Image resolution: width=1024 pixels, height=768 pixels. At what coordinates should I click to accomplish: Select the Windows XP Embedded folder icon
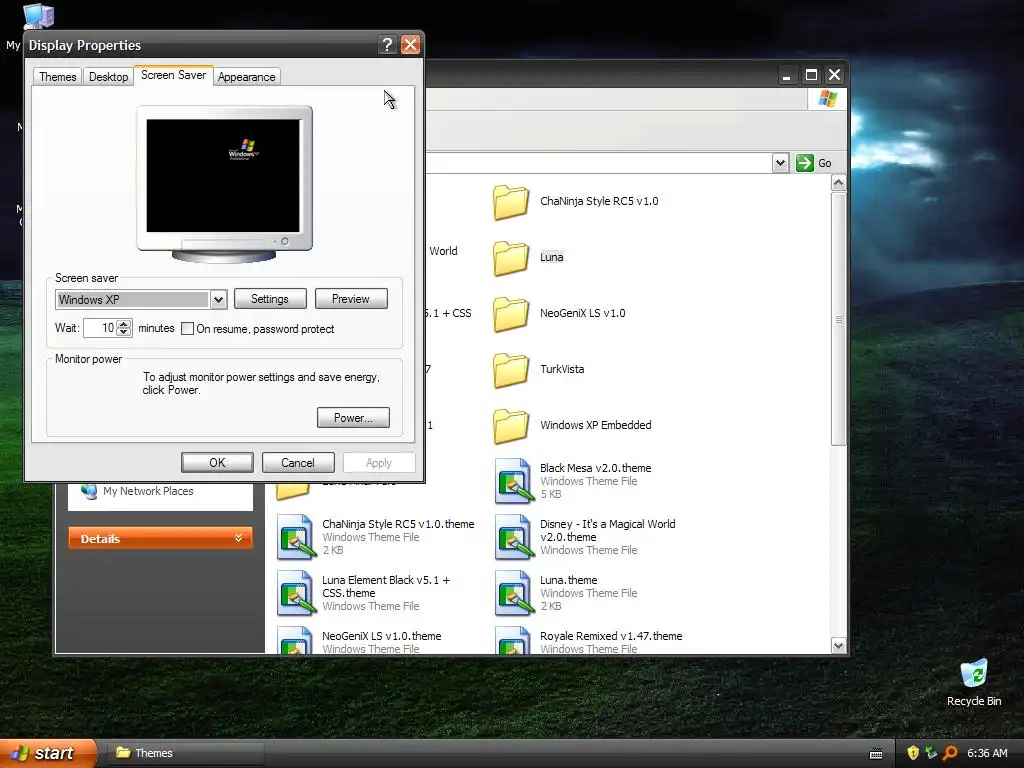point(511,426)
